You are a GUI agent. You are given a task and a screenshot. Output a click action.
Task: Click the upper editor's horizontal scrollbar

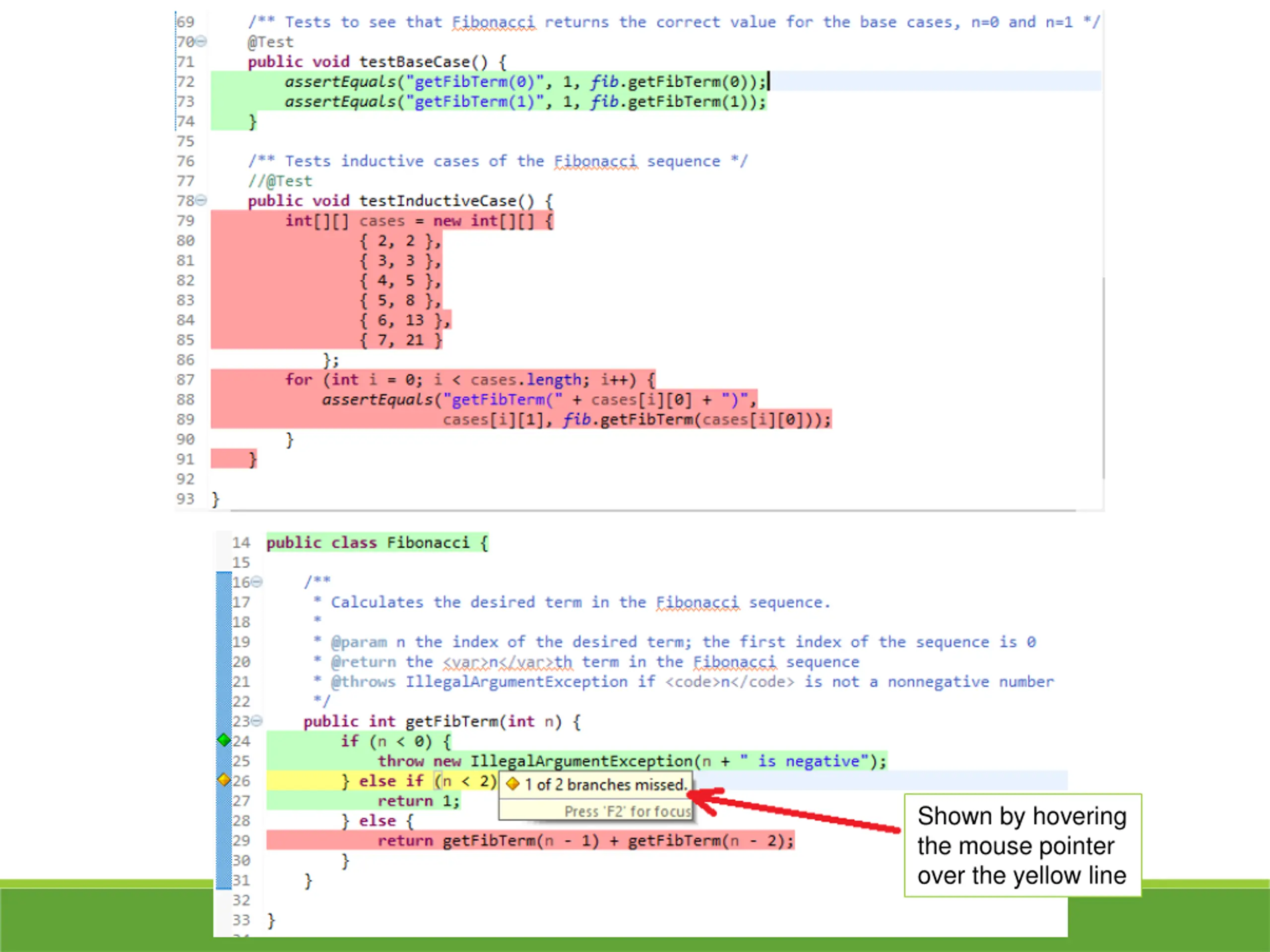(653, 510)
